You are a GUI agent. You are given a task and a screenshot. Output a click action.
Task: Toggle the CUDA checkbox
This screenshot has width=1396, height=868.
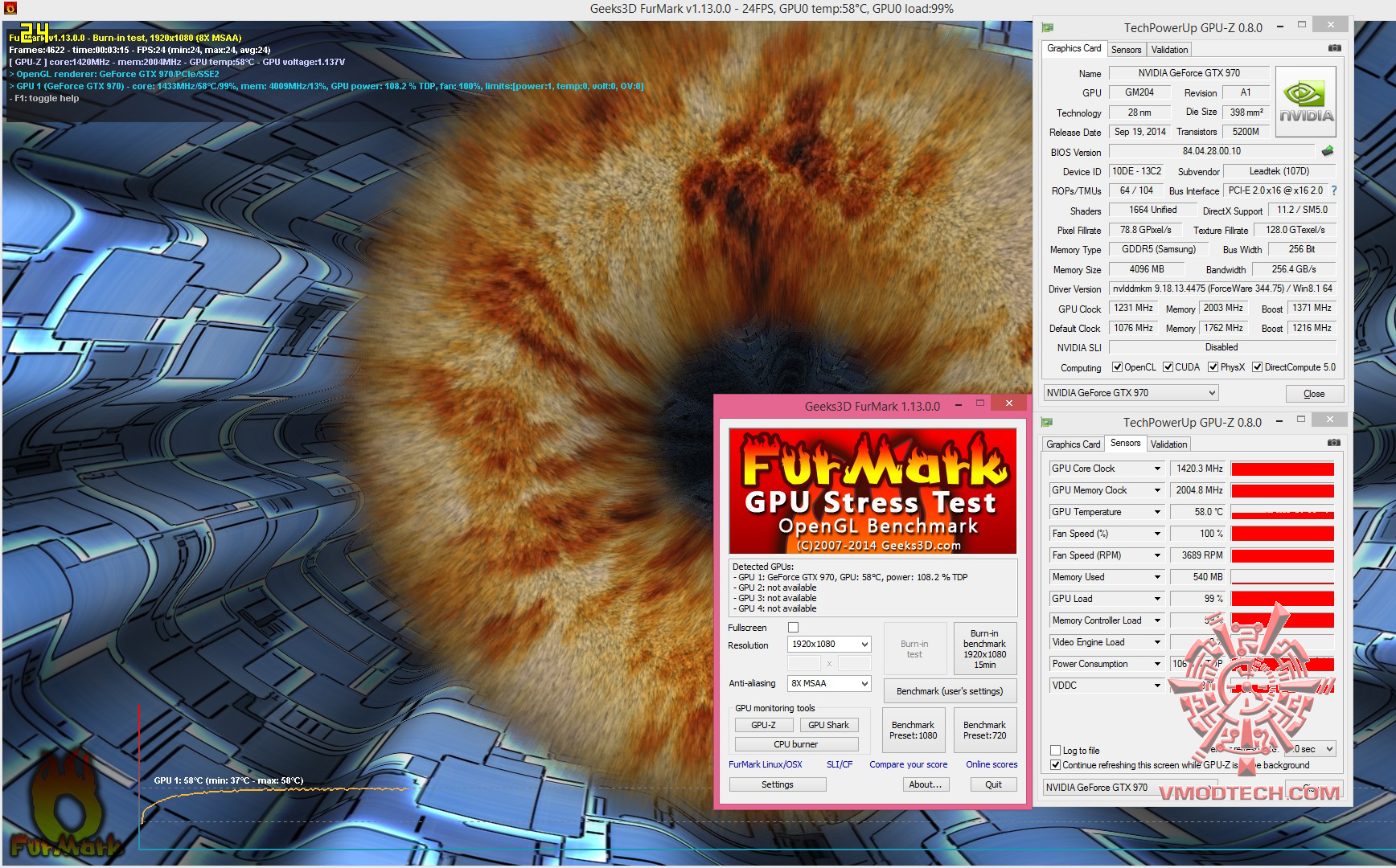click(x=1168, y=367)
